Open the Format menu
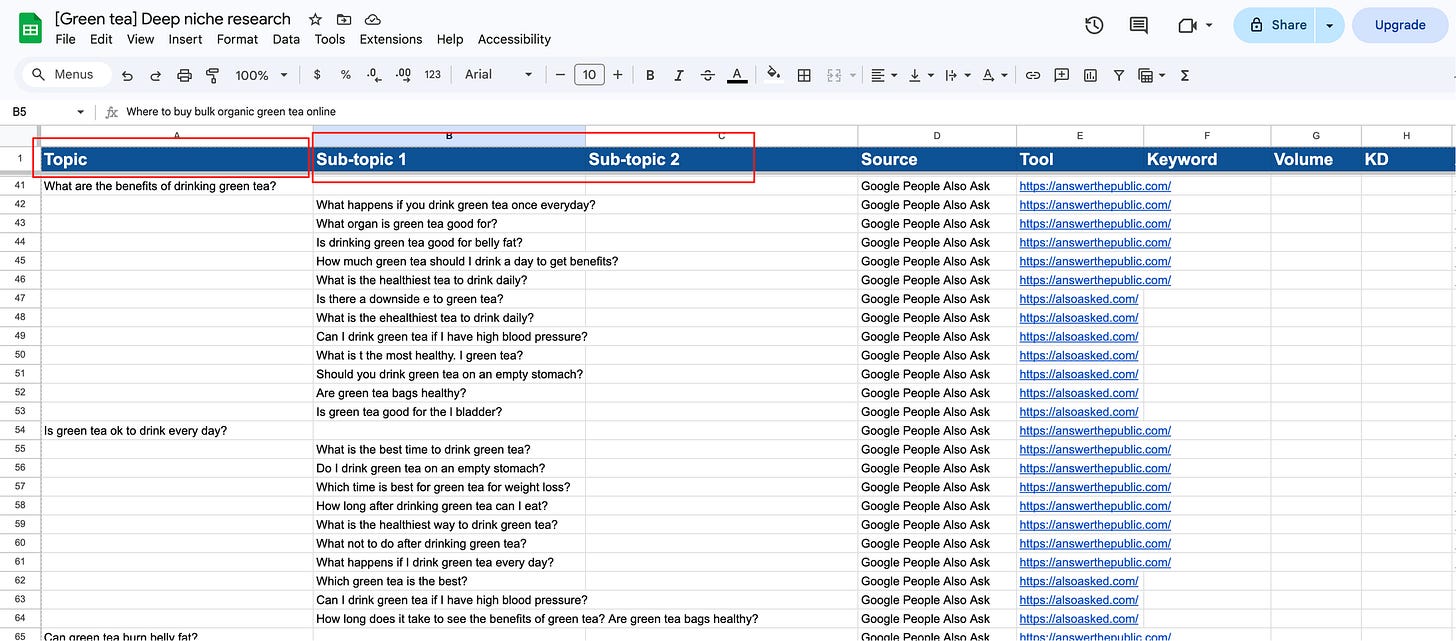This screenshot has width=1456, height=641. 238,39
